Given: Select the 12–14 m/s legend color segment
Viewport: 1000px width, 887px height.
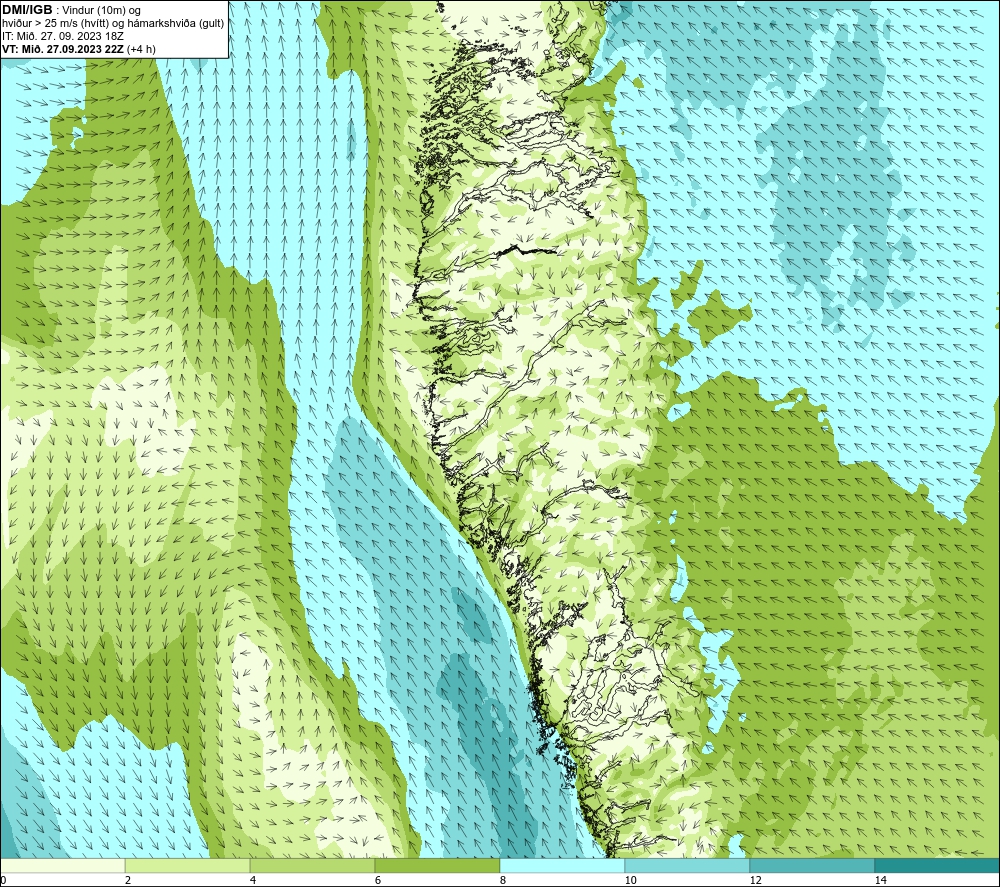Looking at the screenshot, I should [x=812, y=866].
